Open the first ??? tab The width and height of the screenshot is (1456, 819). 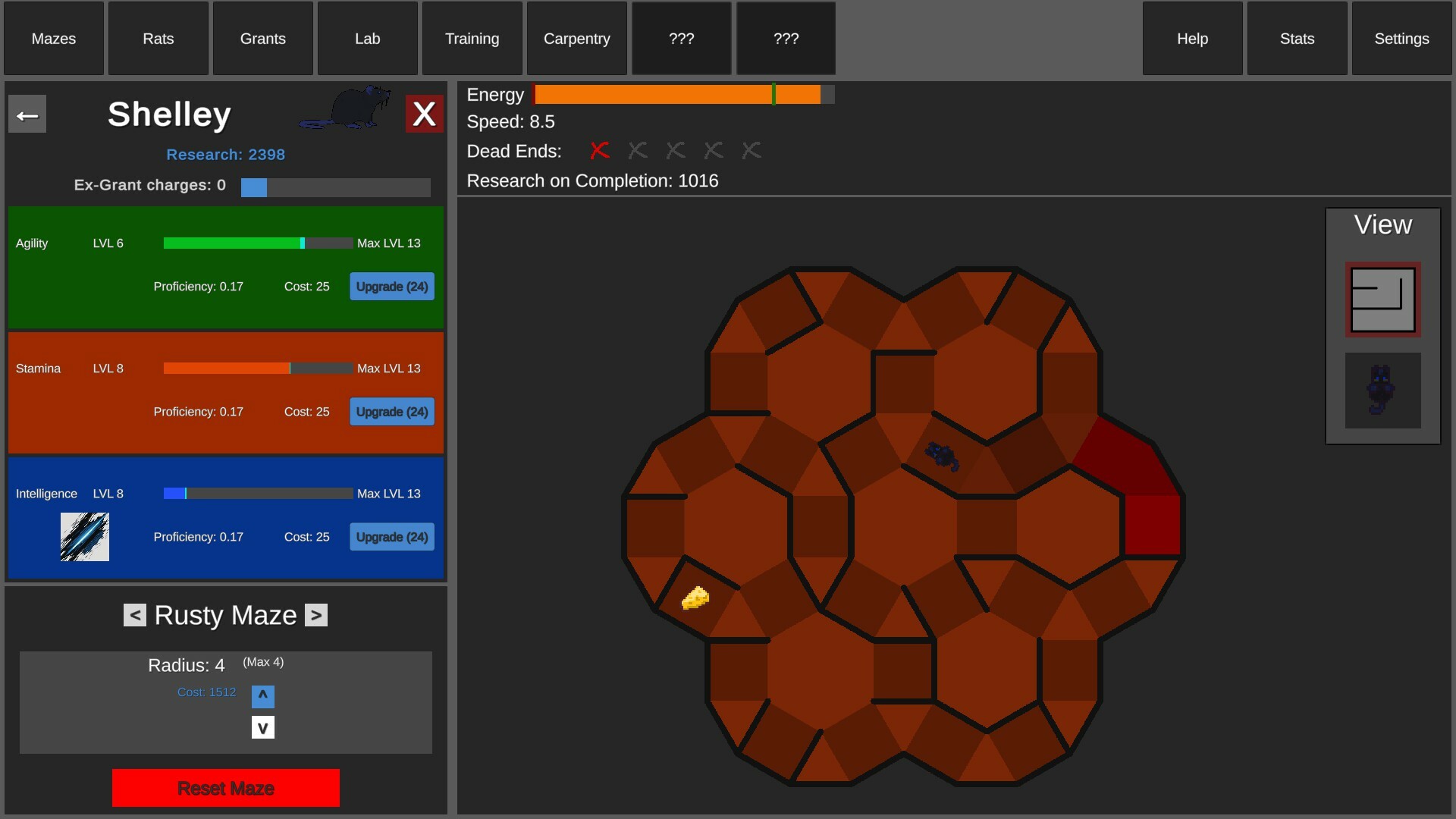[x=681, y=38]
